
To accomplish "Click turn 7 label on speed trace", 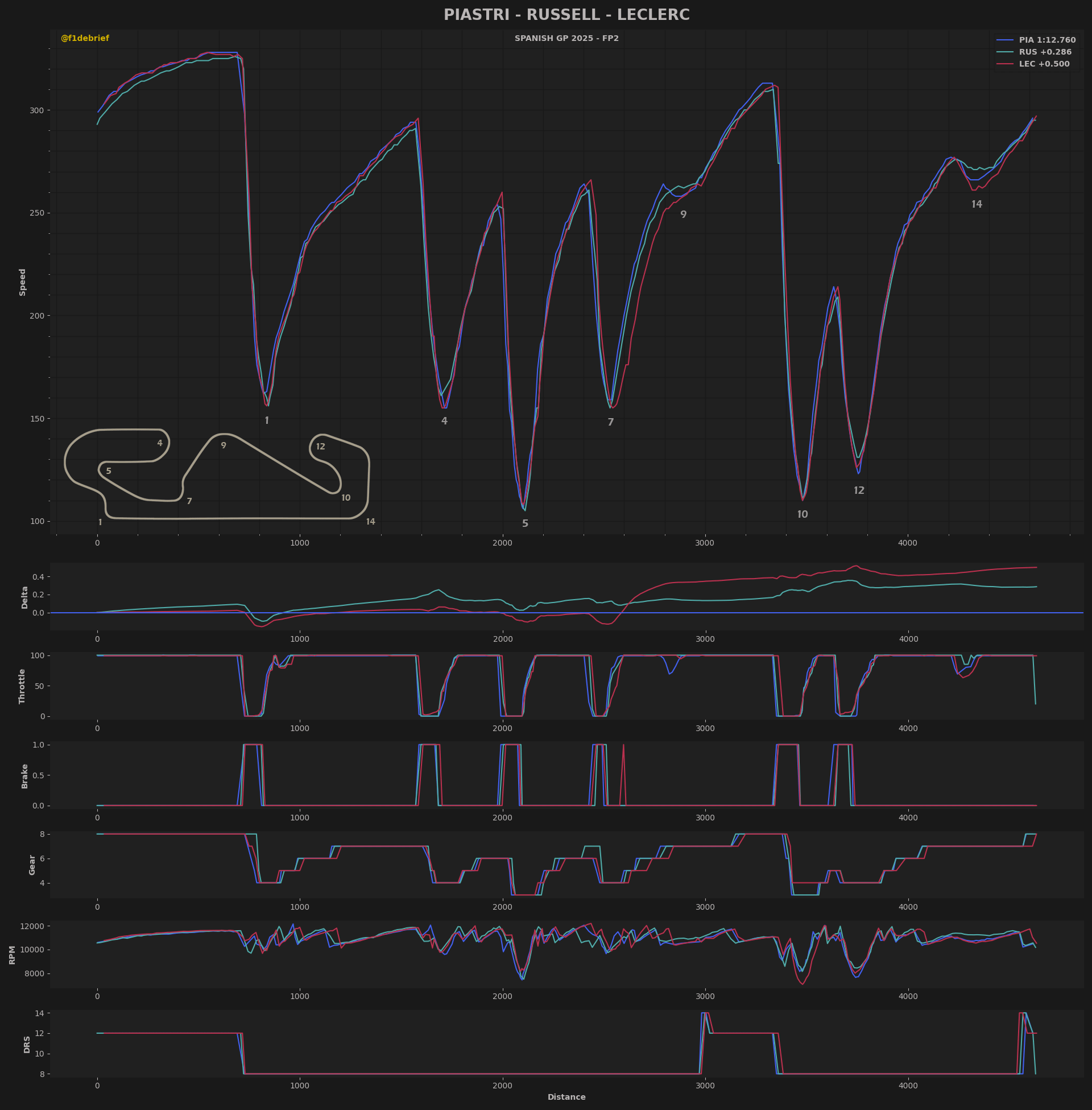I will 610,423.
